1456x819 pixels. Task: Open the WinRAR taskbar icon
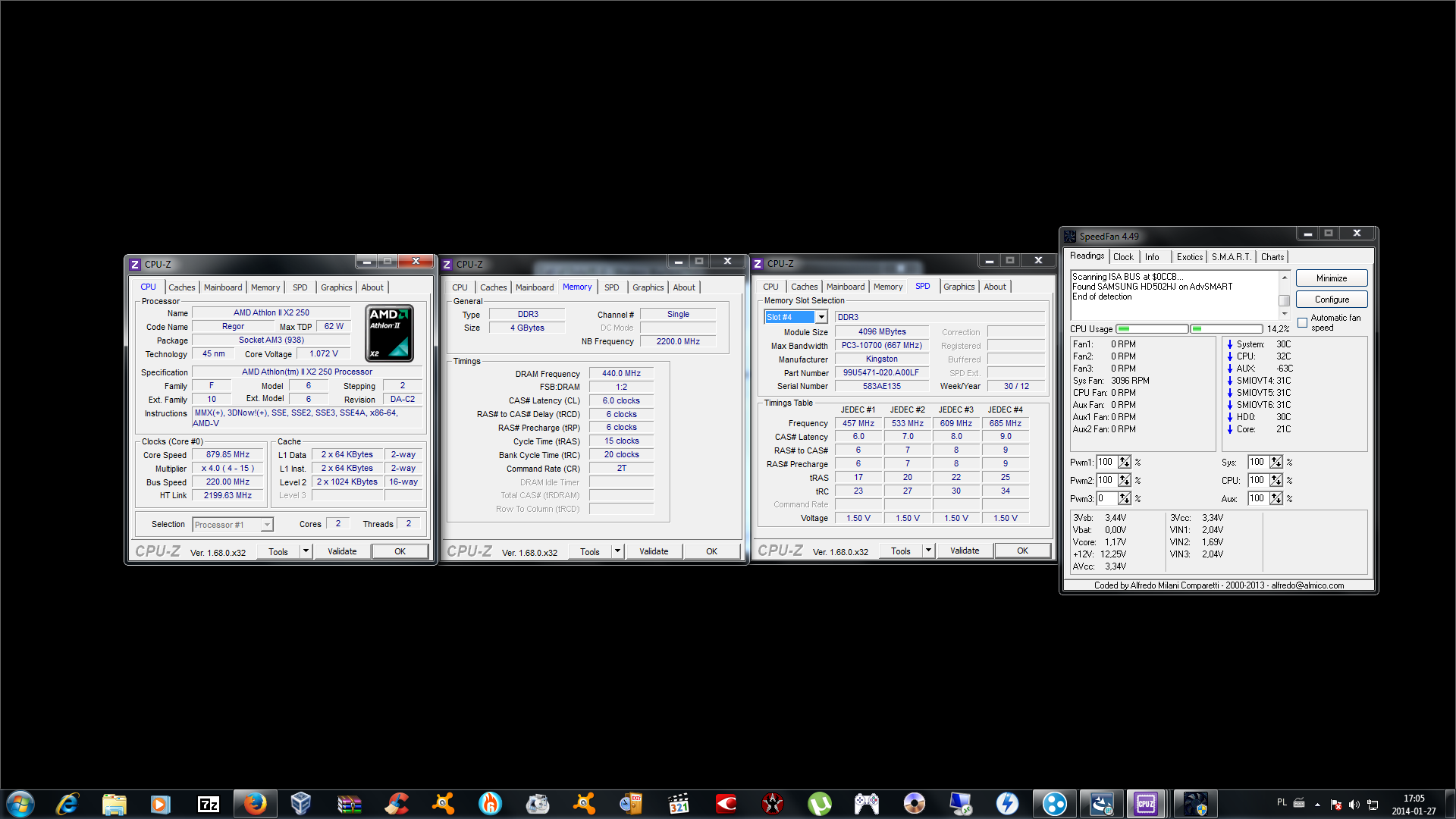(349, 803)
